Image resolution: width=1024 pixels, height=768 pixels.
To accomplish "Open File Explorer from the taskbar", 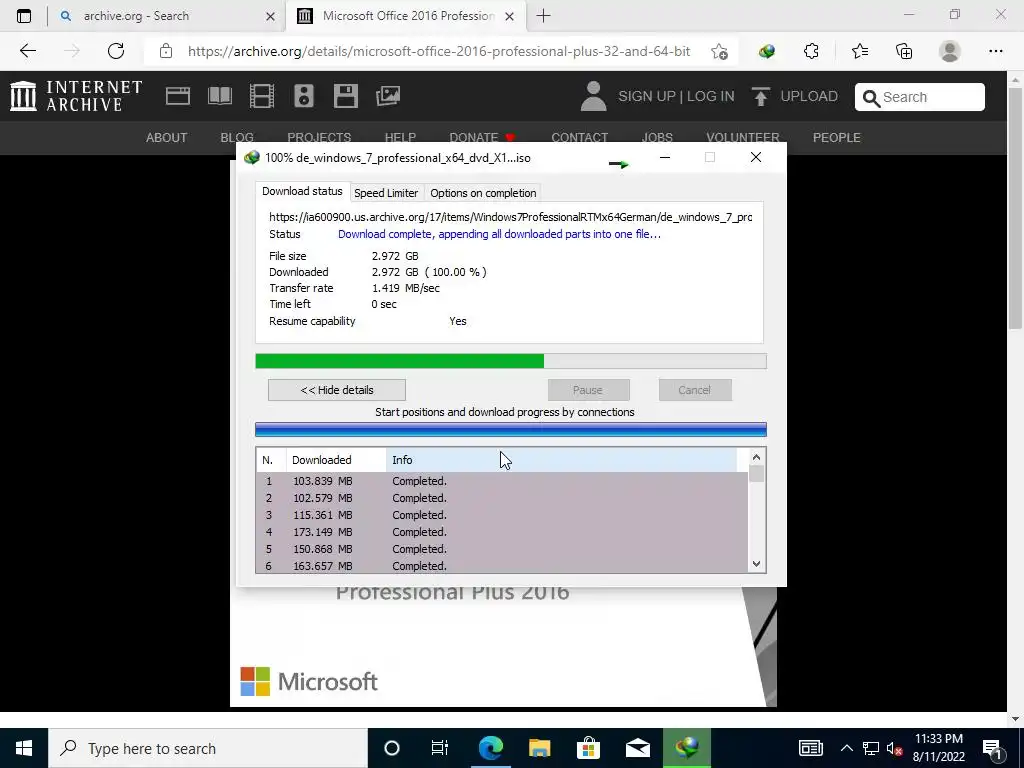I will tap(539, 748).
